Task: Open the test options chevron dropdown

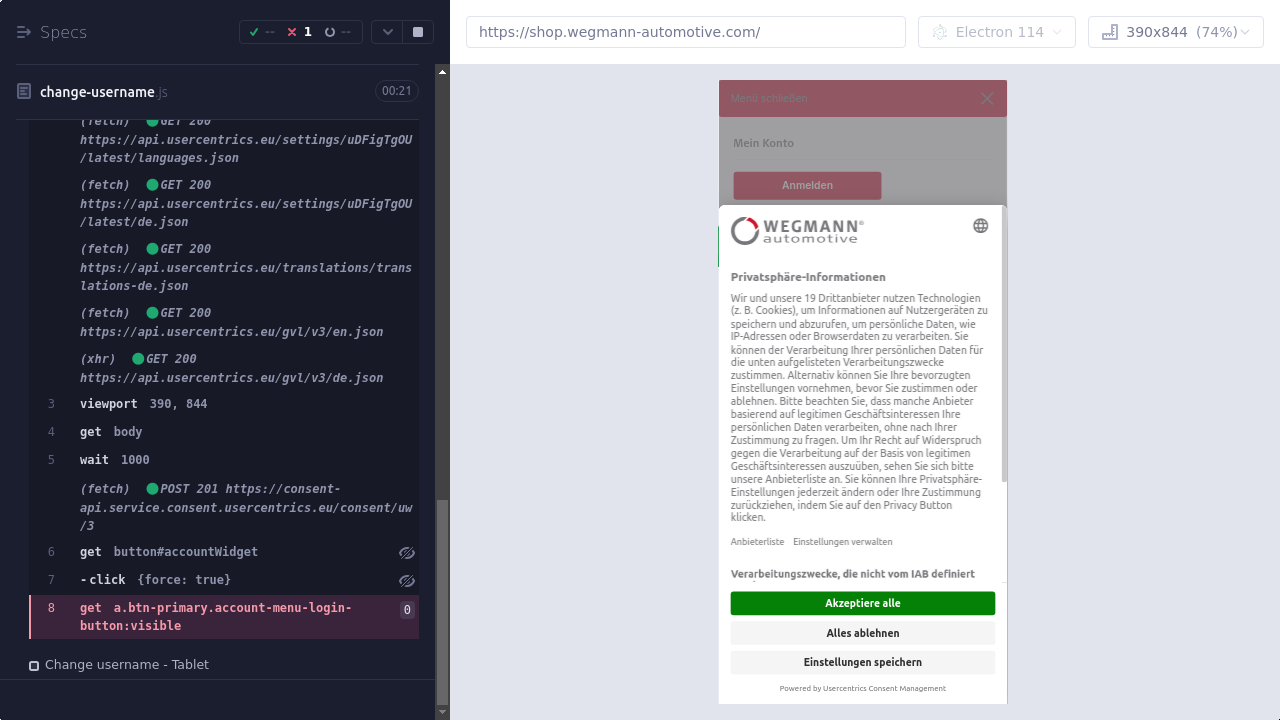Action: coord(388,32)
